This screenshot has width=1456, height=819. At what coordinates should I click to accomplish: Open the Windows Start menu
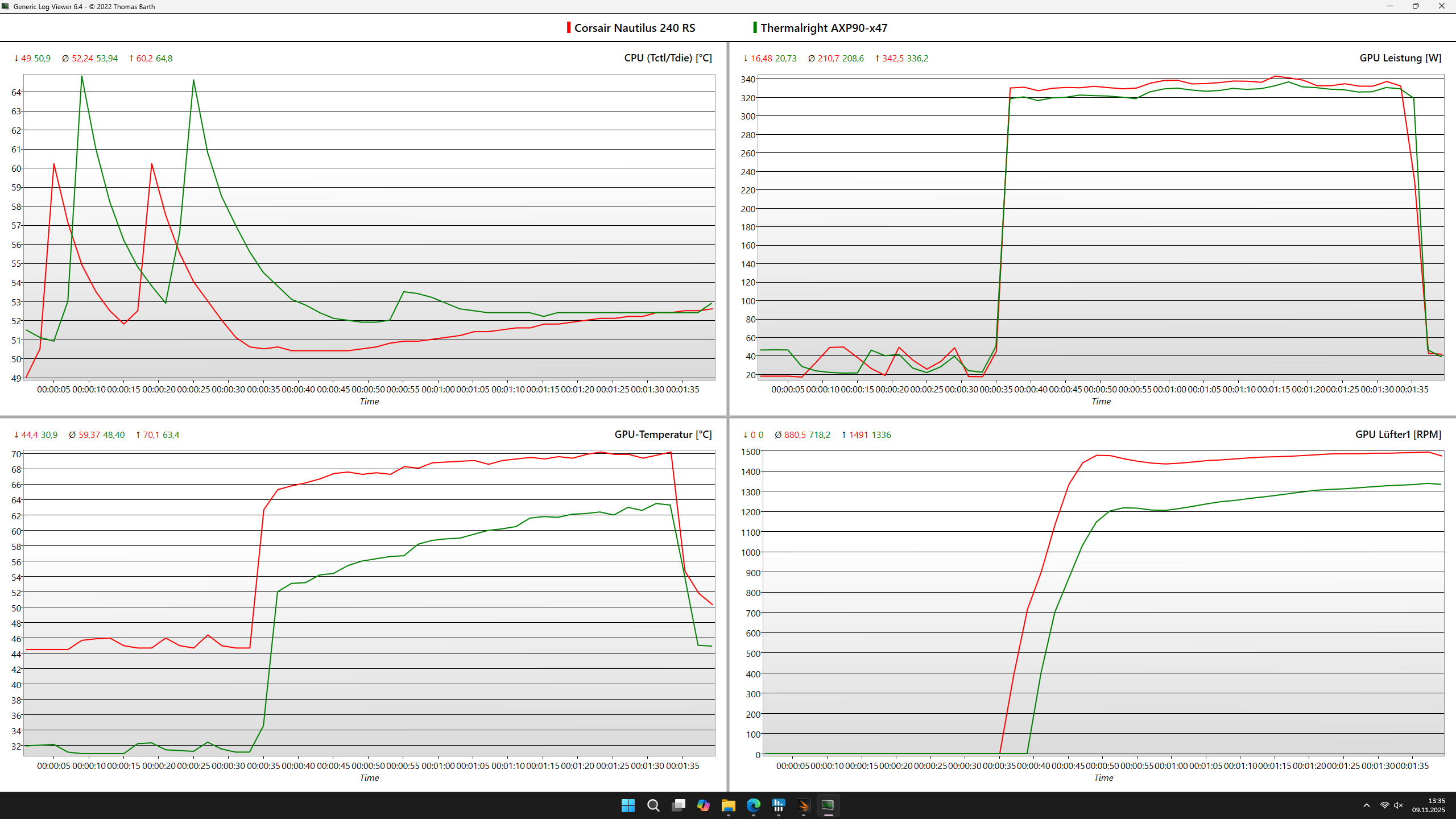pyautogui.click(x=628, y=805)
